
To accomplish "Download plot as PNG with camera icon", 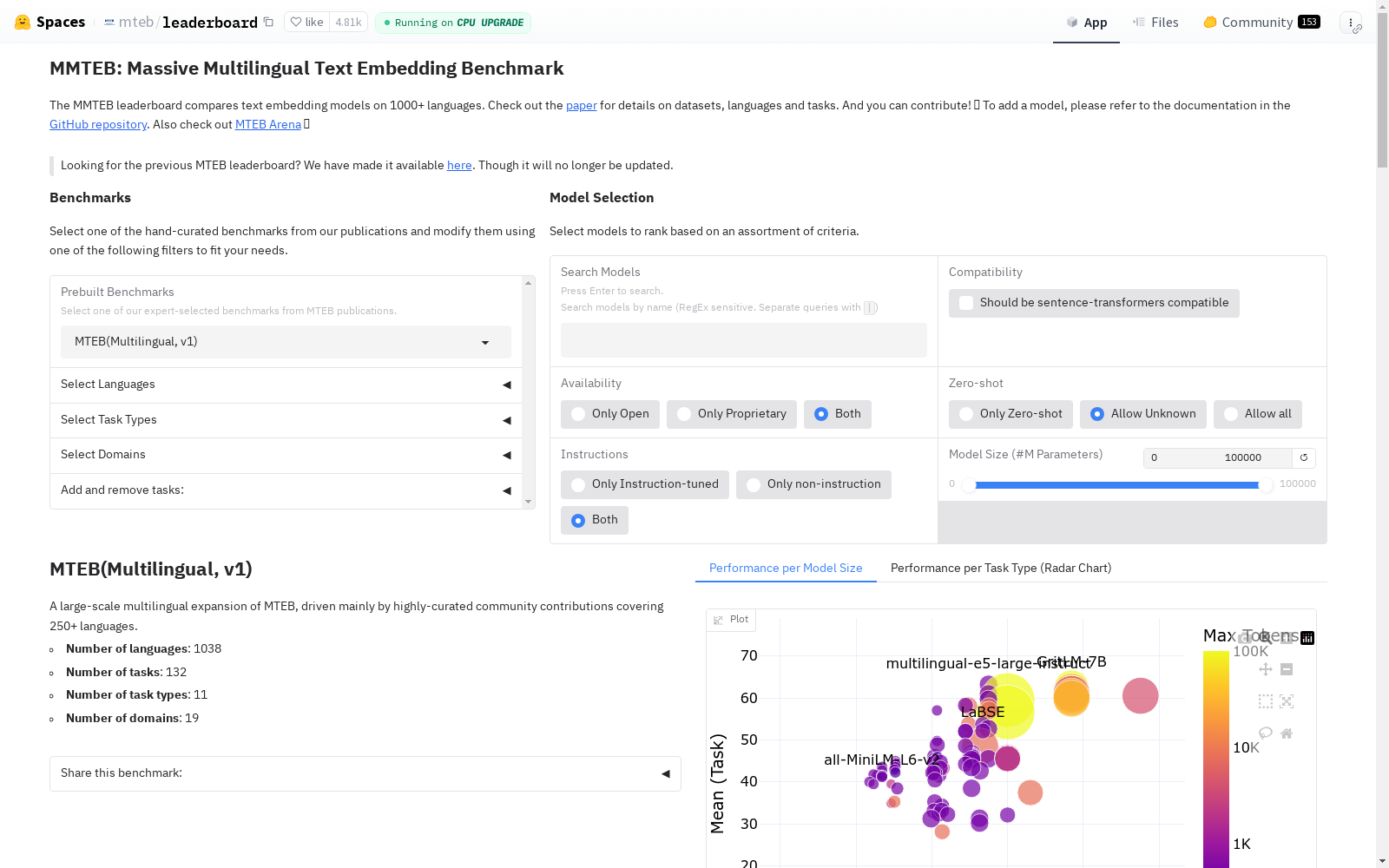I will [x=1245, y=638].
